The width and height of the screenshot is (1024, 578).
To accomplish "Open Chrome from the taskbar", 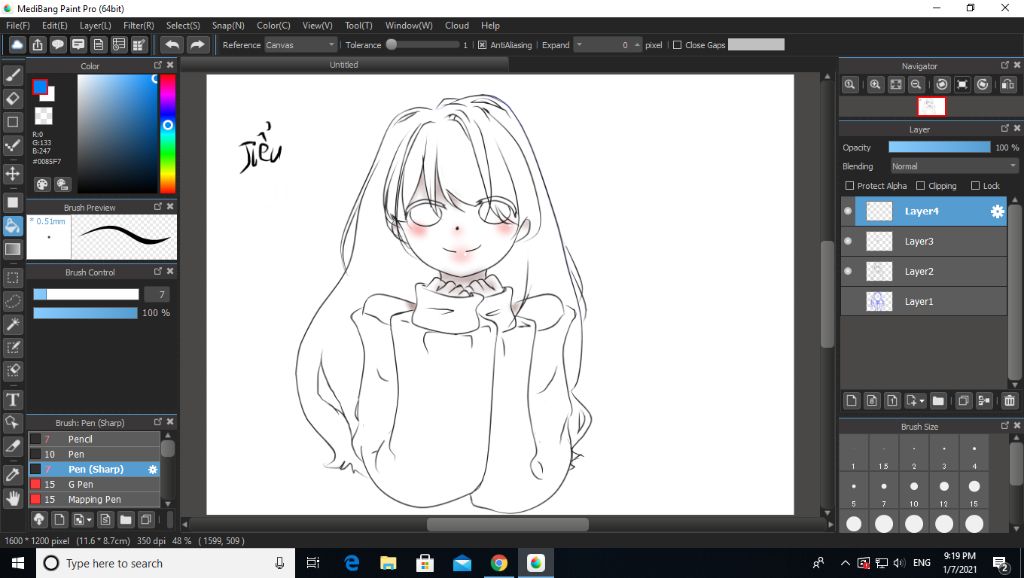I will pos(499,563).
